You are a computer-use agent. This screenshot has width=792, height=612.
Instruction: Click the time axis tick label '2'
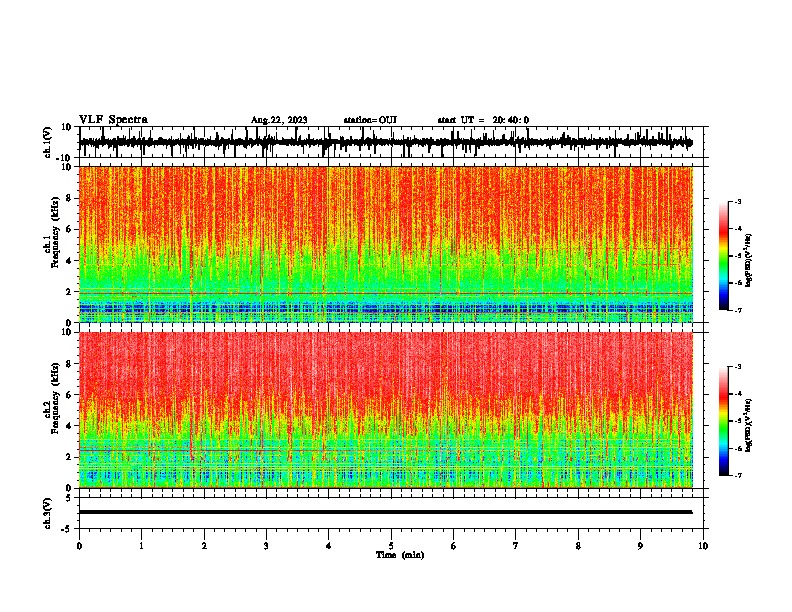coord(204,546)
